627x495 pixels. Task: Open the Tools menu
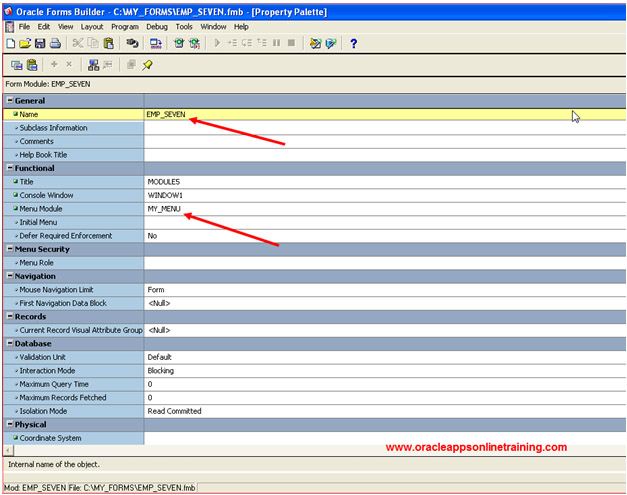pyautogui.click(x=184, y=27)
